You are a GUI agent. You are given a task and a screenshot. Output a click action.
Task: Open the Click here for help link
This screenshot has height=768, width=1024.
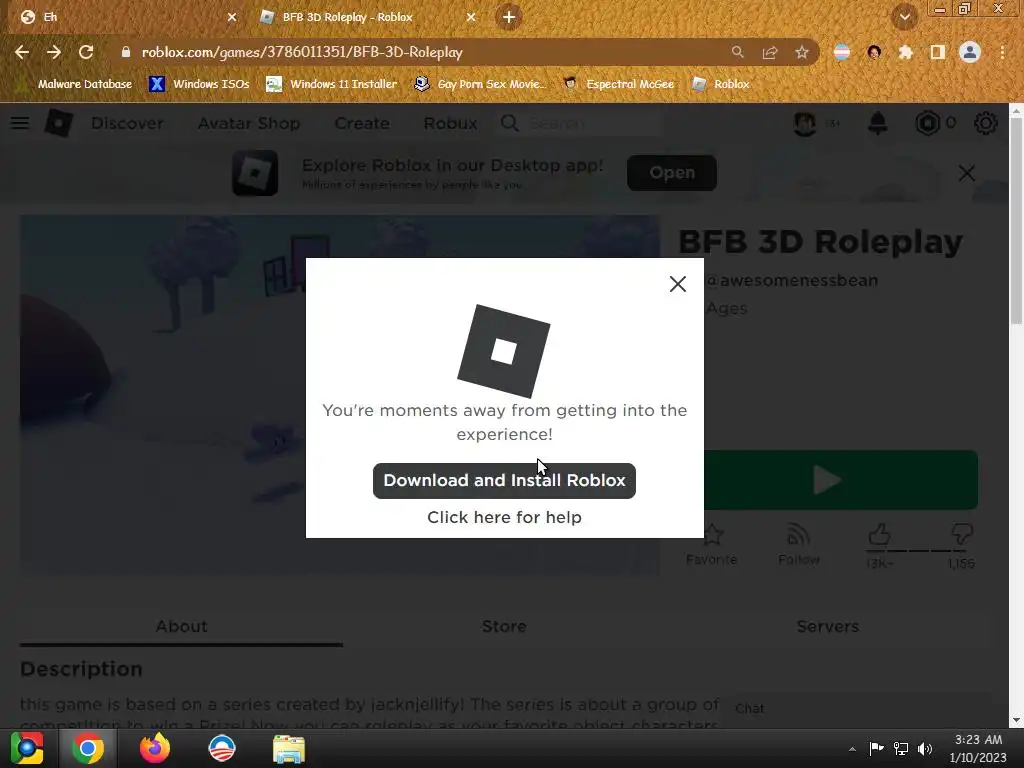pyautogui.click(x=504, y=517)
